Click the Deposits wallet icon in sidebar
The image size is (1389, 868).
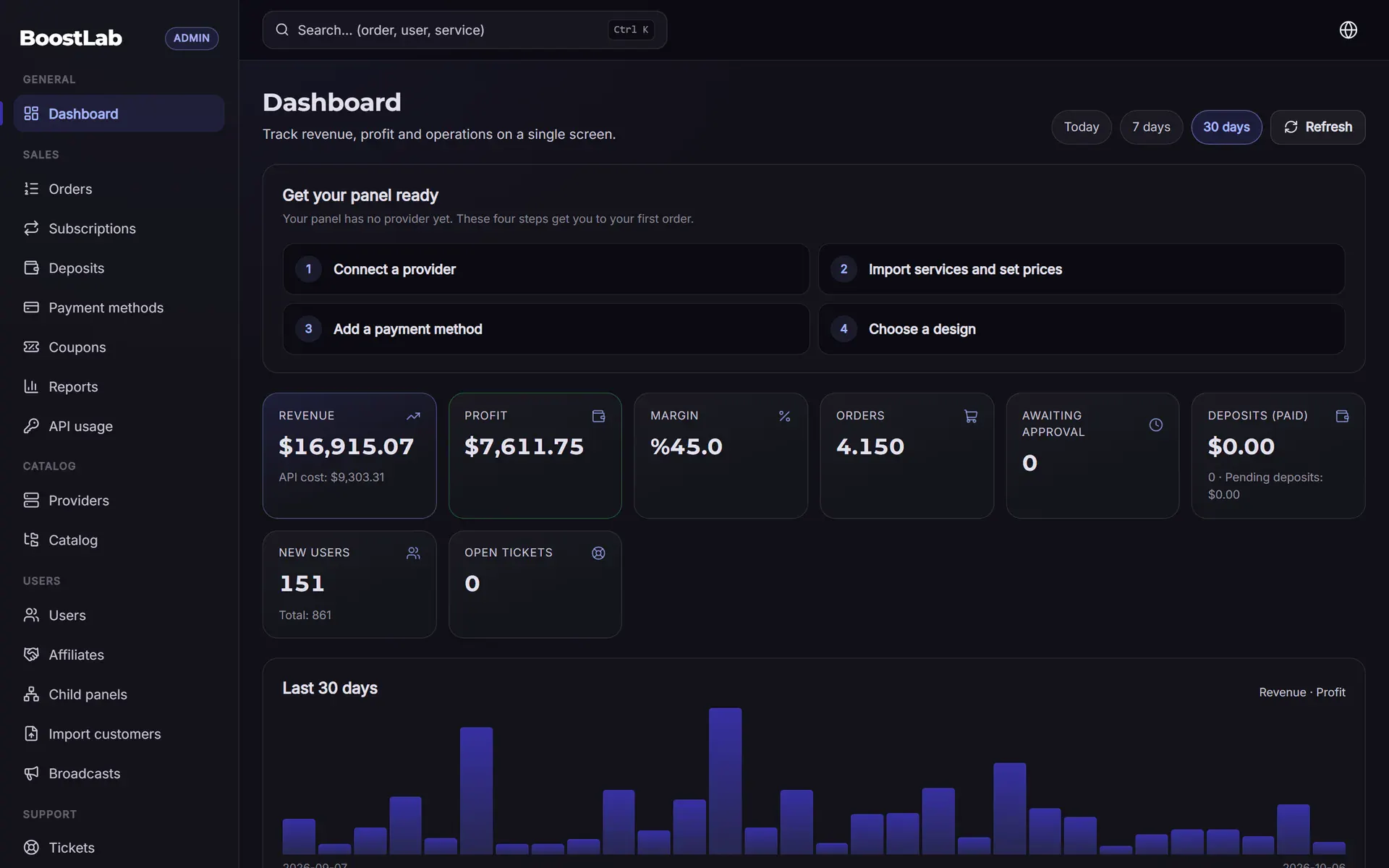(x=31, y=268)
